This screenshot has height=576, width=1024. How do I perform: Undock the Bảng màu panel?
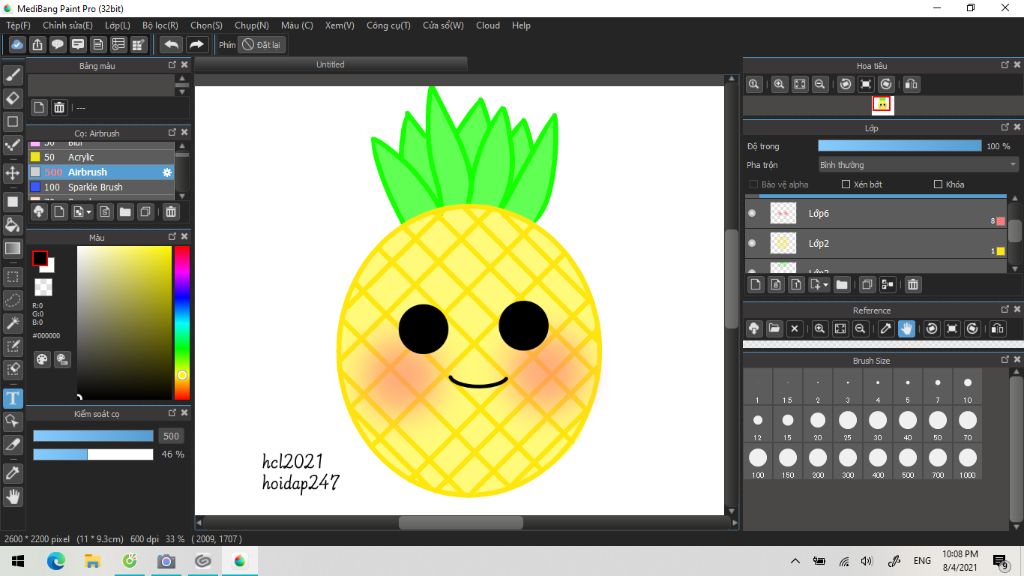pos(172,65)
